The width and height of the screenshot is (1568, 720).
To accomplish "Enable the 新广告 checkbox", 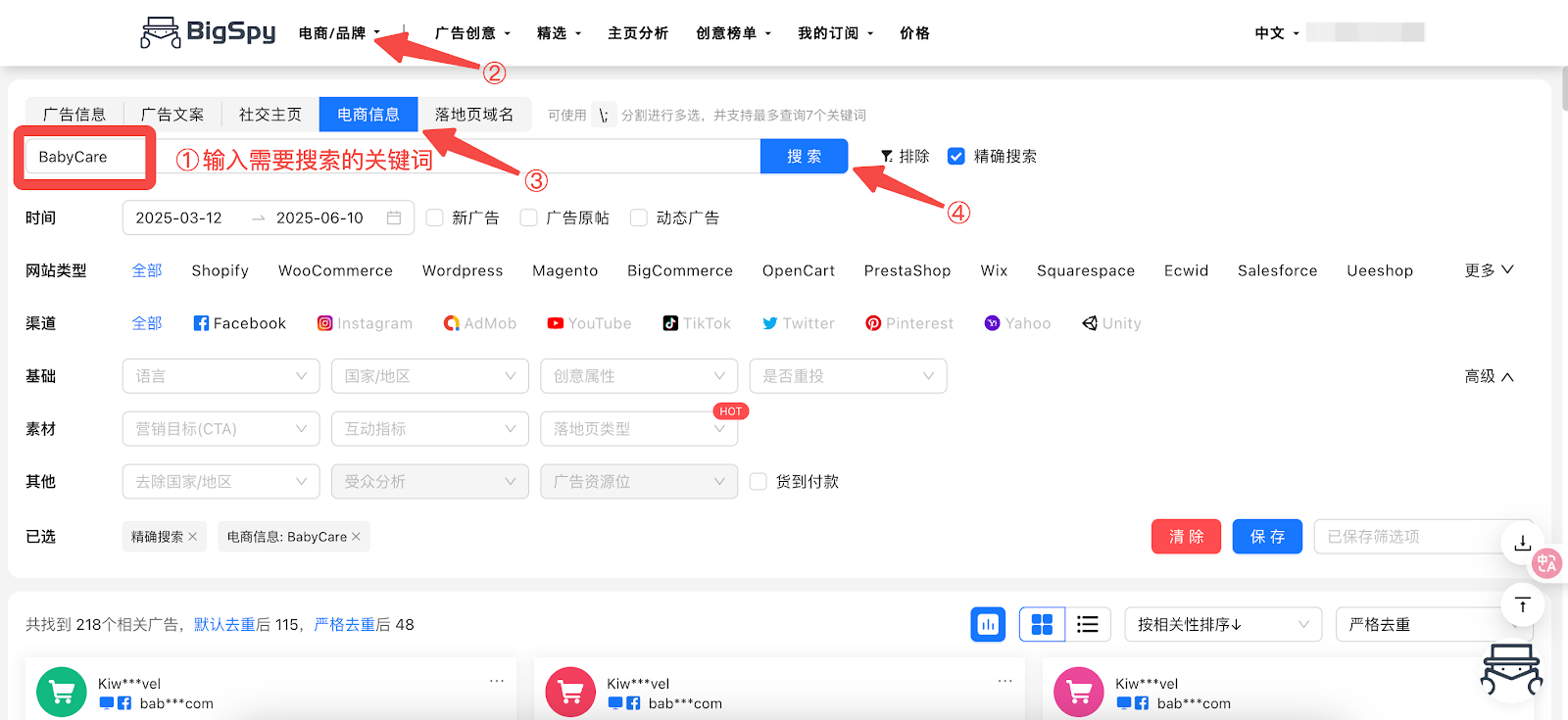I will 435,217.
